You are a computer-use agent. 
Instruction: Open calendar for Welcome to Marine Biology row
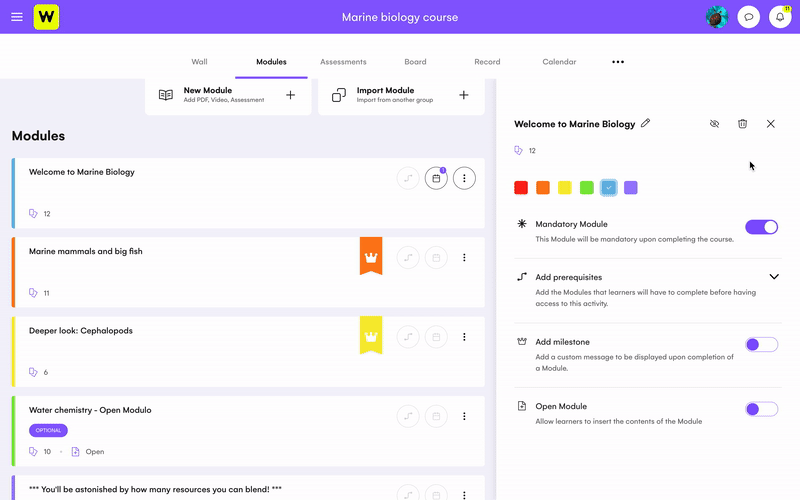coord(436,179)
